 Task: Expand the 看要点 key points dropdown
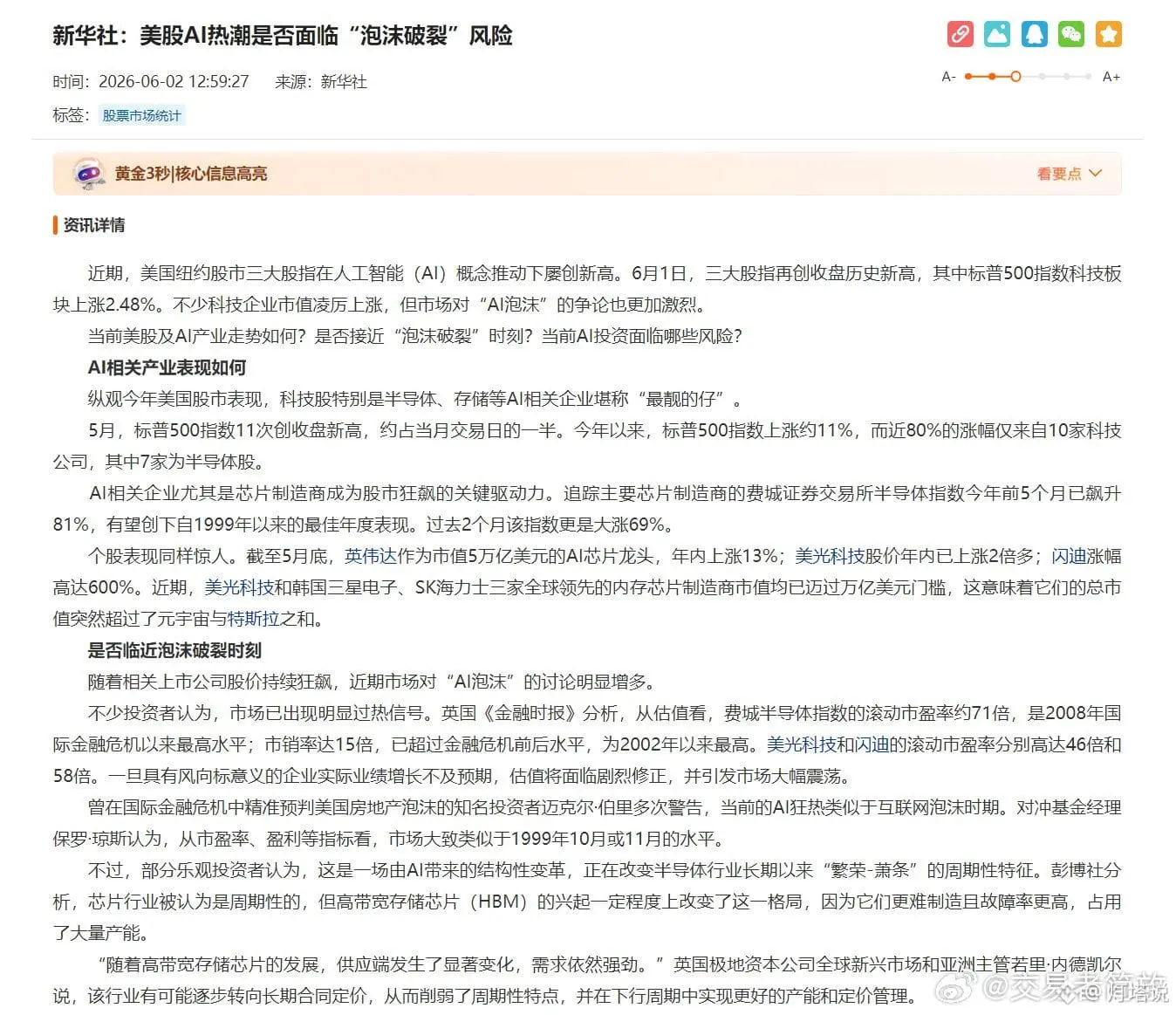click(x=1069, y=174)
